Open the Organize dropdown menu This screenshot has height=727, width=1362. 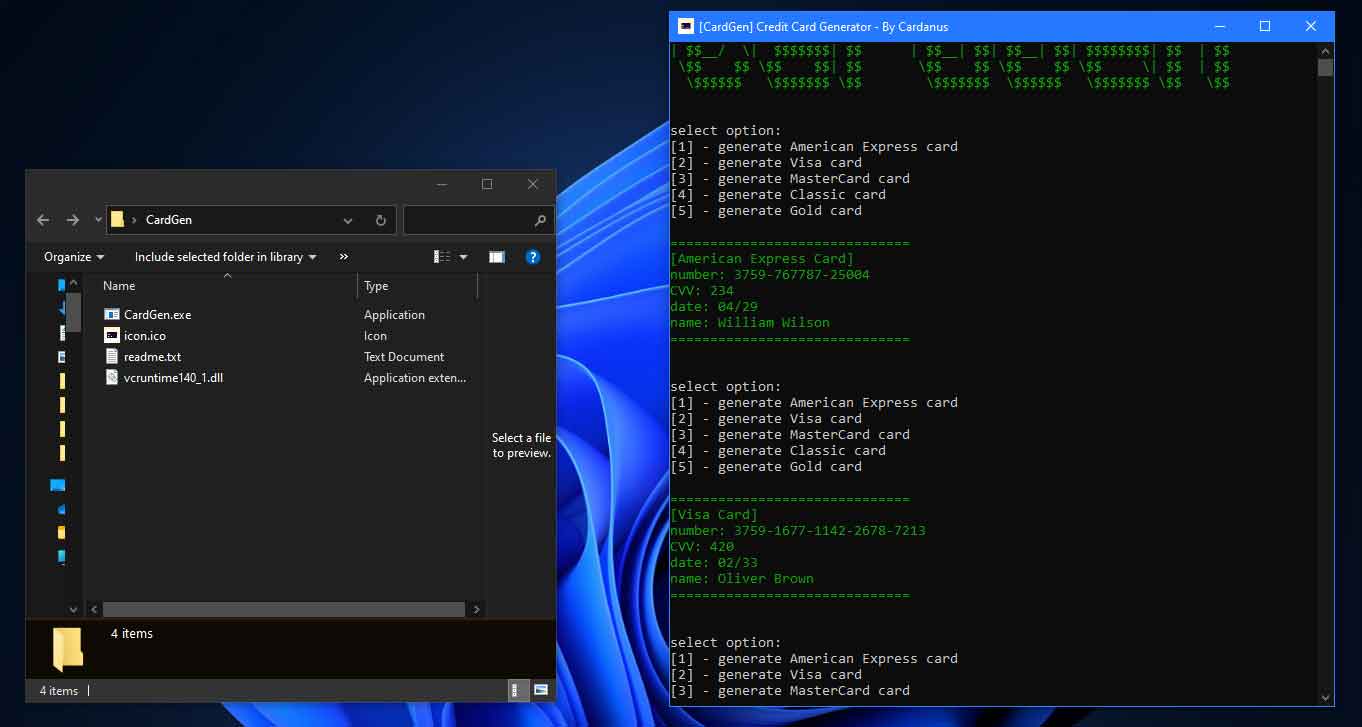(74, 257)
